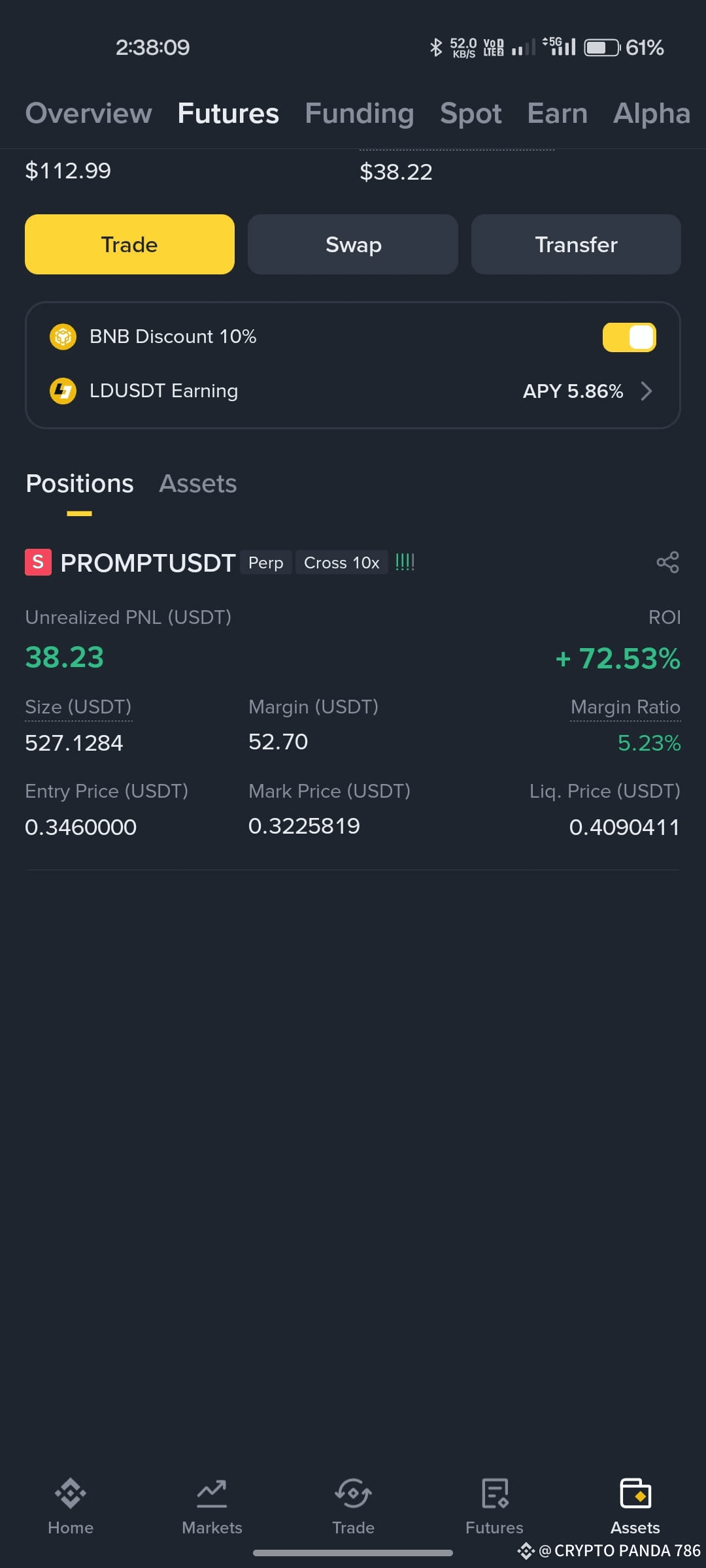706x1568 pixels.
Task: Toggle BNB Discount 10% switch
Action: [629, 337]
